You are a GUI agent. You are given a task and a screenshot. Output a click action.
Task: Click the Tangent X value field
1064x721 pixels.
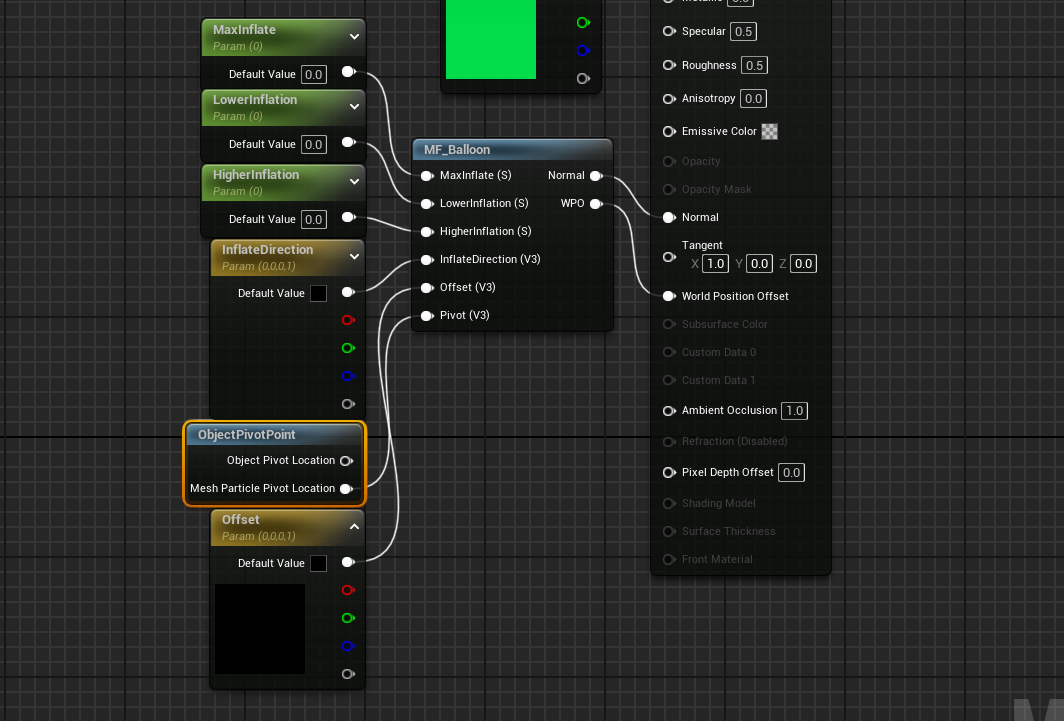[x=715, y=264]
